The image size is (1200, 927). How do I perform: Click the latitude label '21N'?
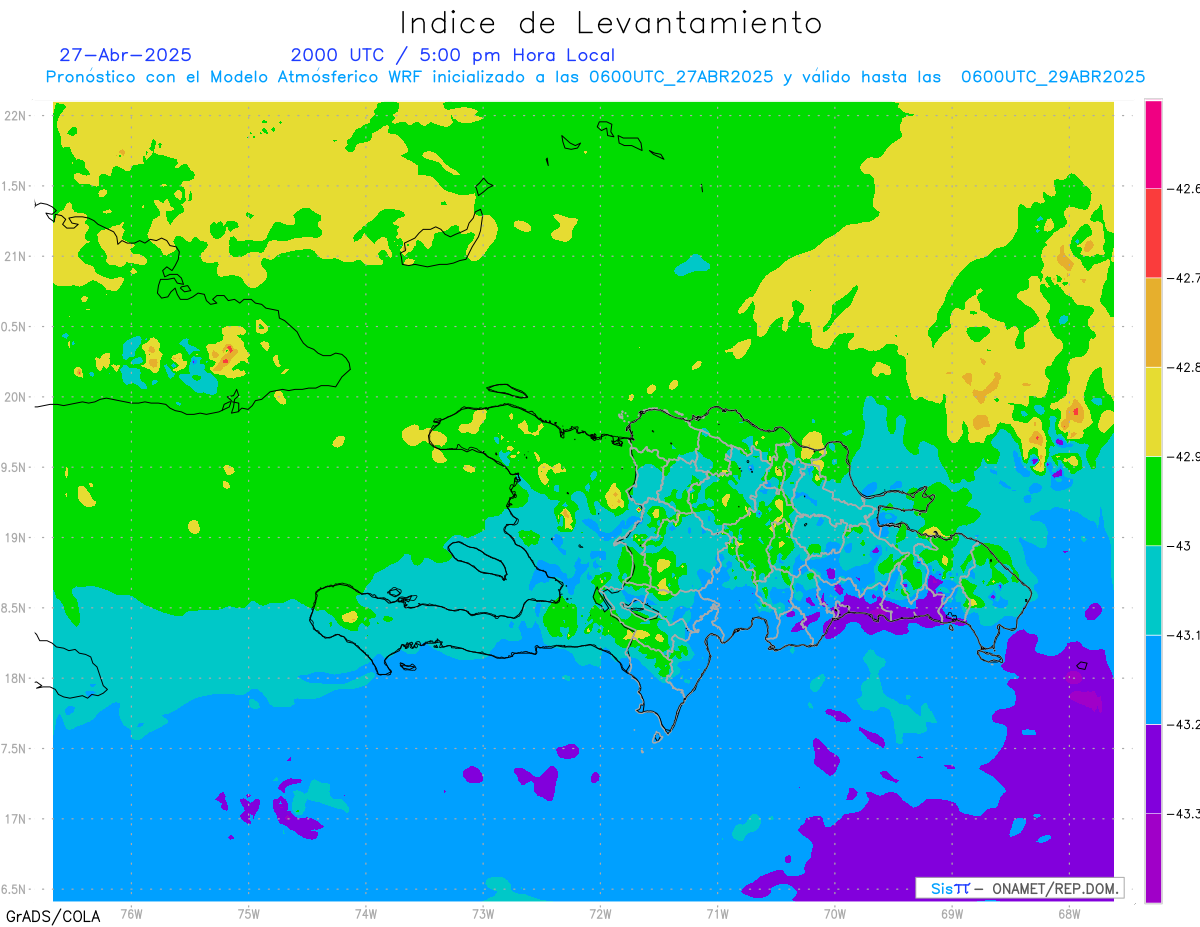tap(16, 256)
